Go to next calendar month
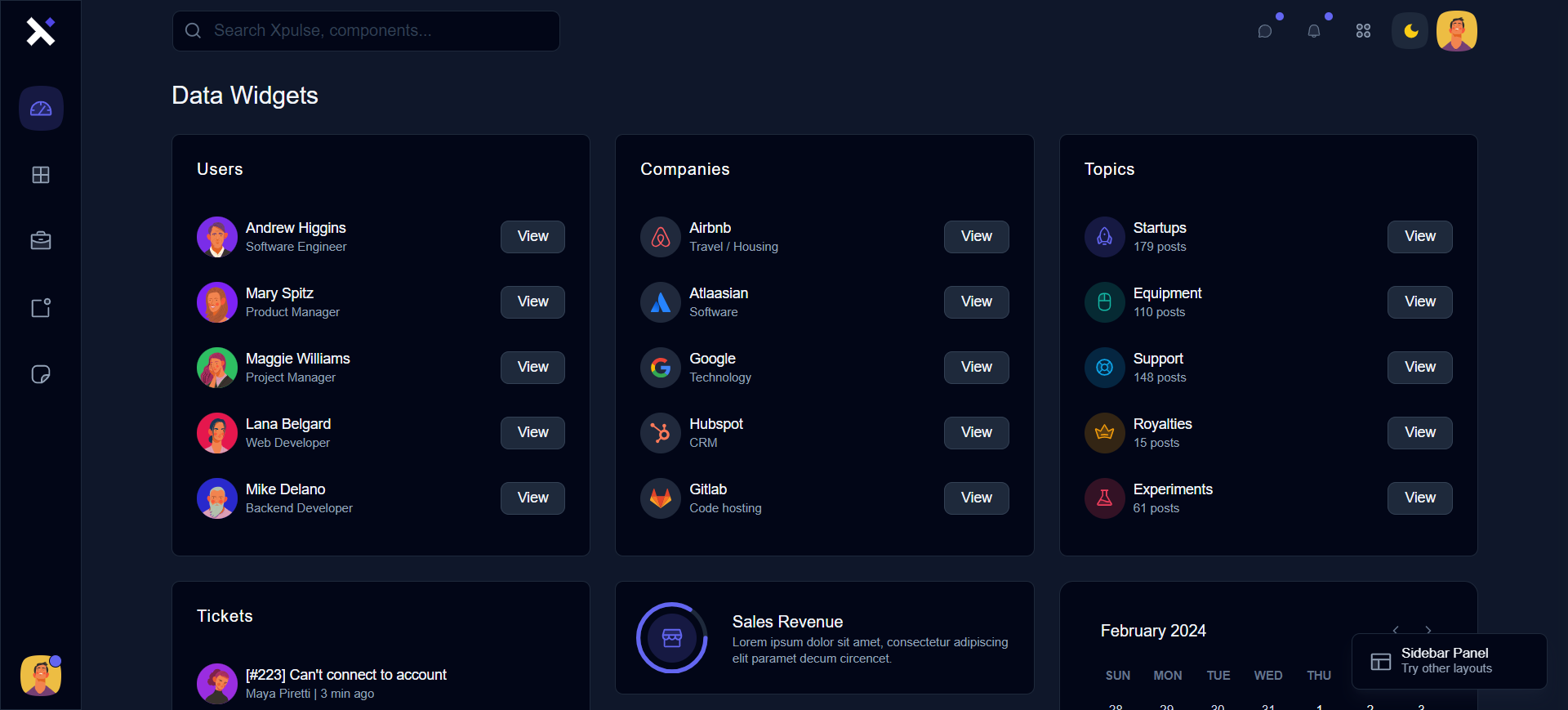 (x=1428, y=630)
